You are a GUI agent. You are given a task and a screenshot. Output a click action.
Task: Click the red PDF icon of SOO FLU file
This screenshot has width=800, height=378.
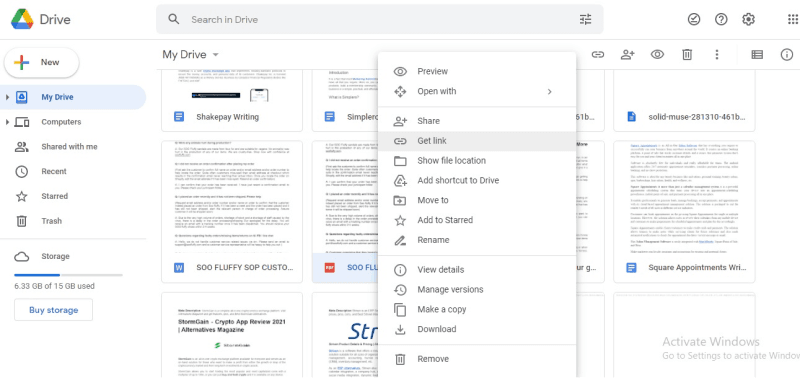point(330,267)
